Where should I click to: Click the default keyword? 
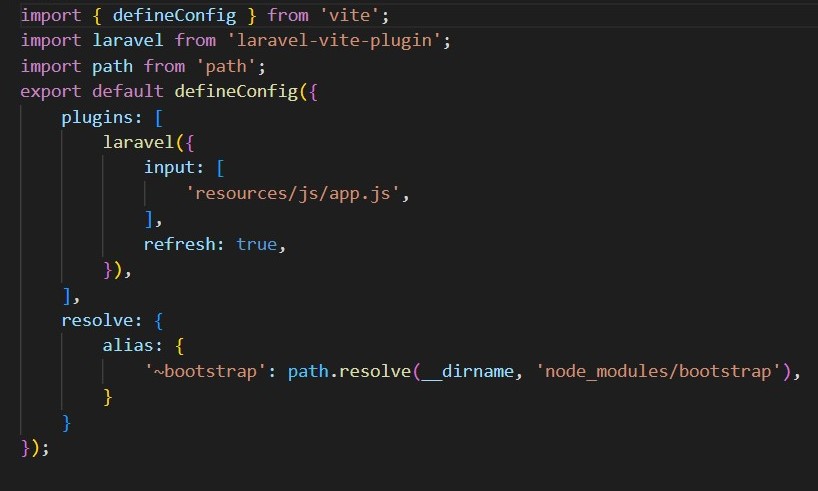pyautogui.click(x=128, y=92)
